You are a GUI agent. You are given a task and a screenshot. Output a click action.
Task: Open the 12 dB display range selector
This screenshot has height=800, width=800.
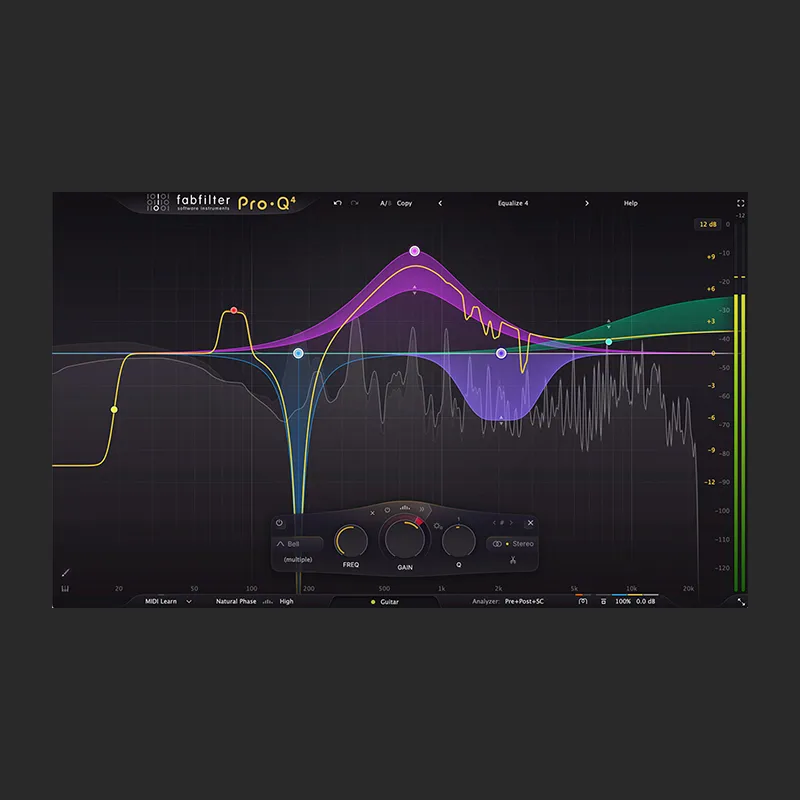pos(708,224)
